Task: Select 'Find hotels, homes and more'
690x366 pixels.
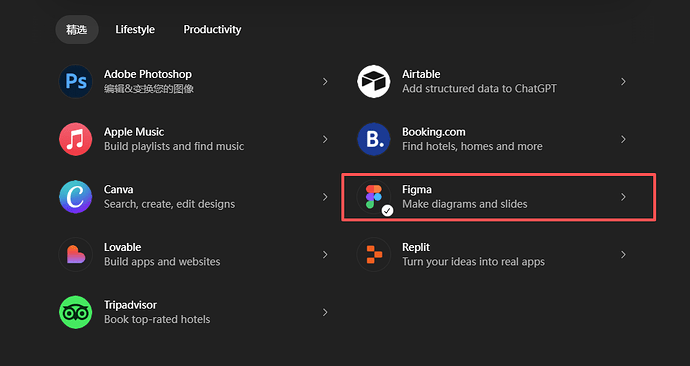Action: [472, 146]
